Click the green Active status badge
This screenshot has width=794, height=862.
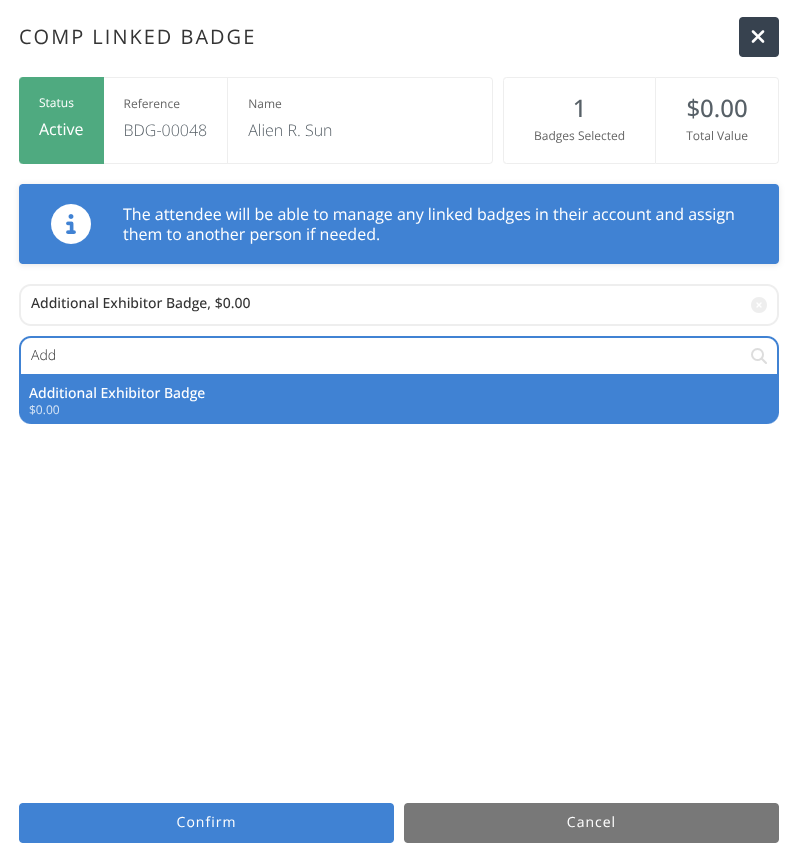click(x=61, y=120)
